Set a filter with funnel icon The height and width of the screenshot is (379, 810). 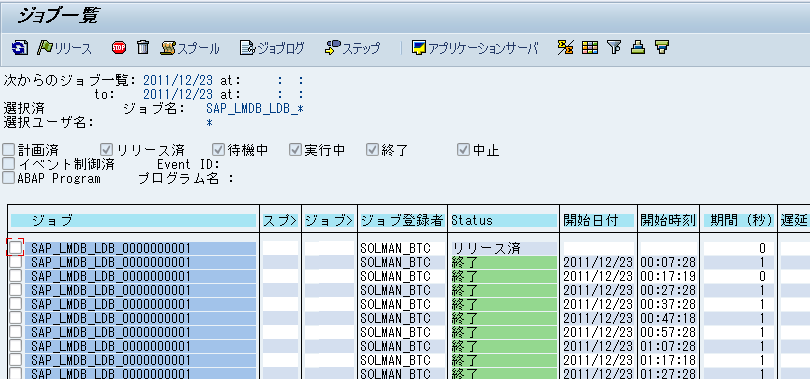tap(614, 48)
